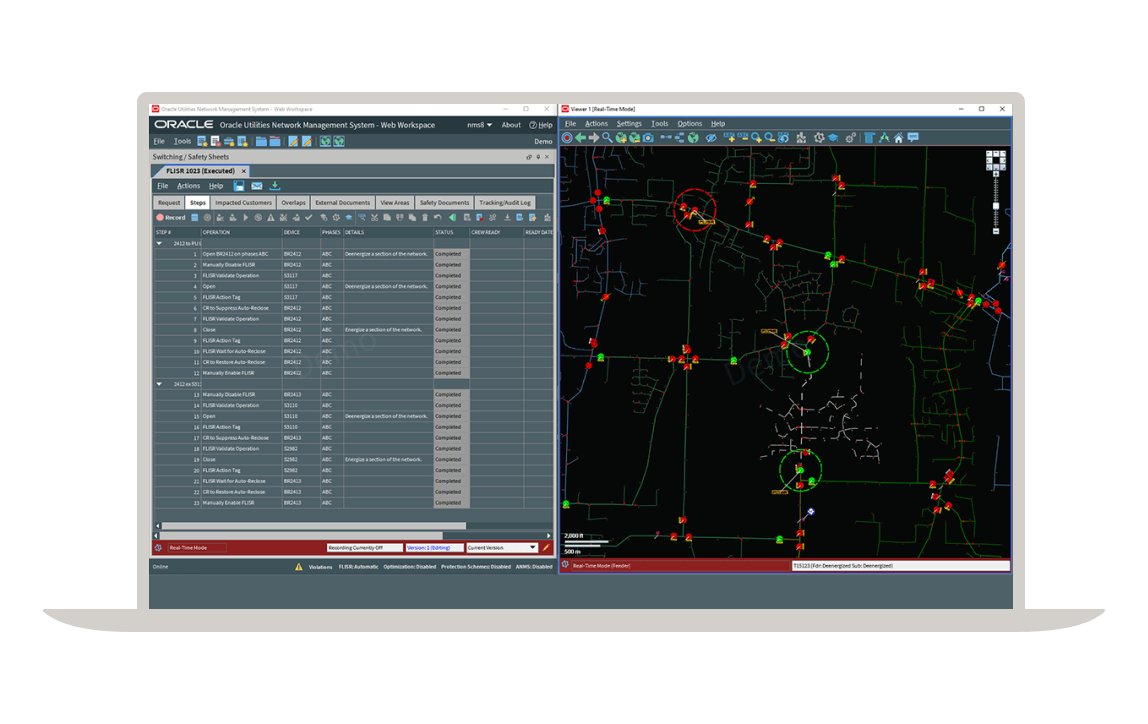Click the STATUS column header
The image size is (1148, 724).
coord(451,232)
